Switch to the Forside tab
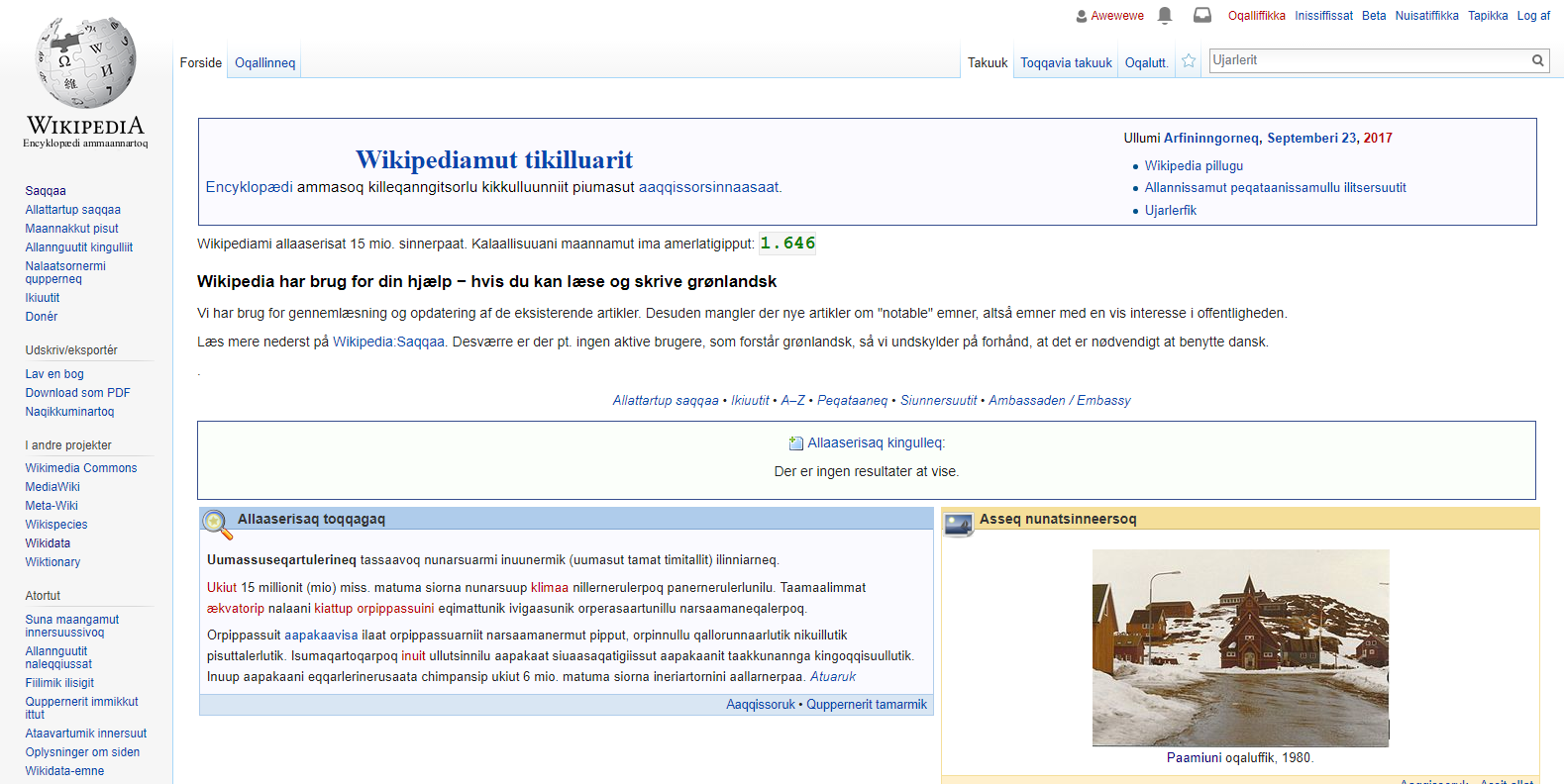 pos(201,62)
